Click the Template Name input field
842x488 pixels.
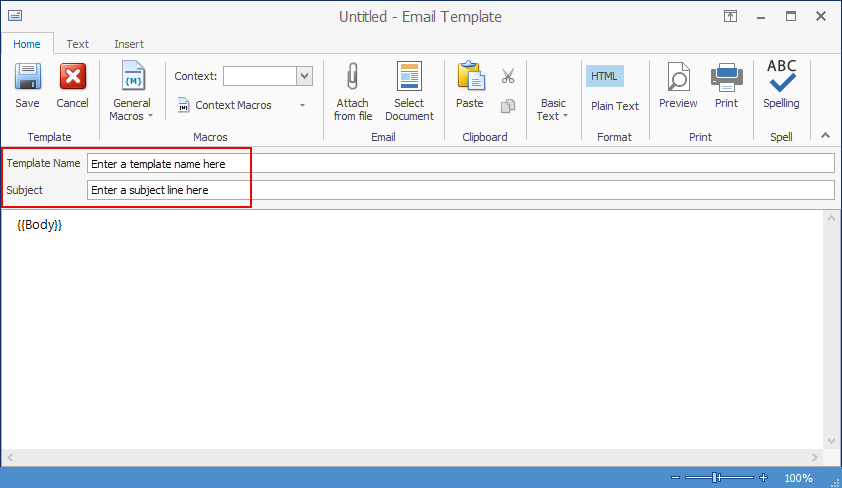coord(461,164)
